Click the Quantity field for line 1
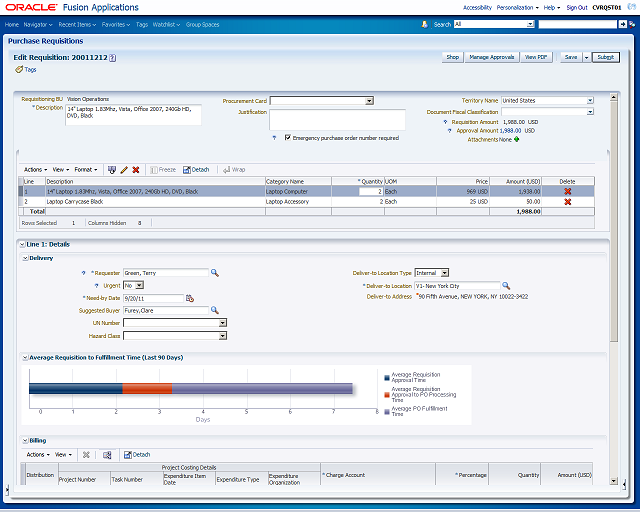Screen dimensions: 640x512 [x=371, y=191]
